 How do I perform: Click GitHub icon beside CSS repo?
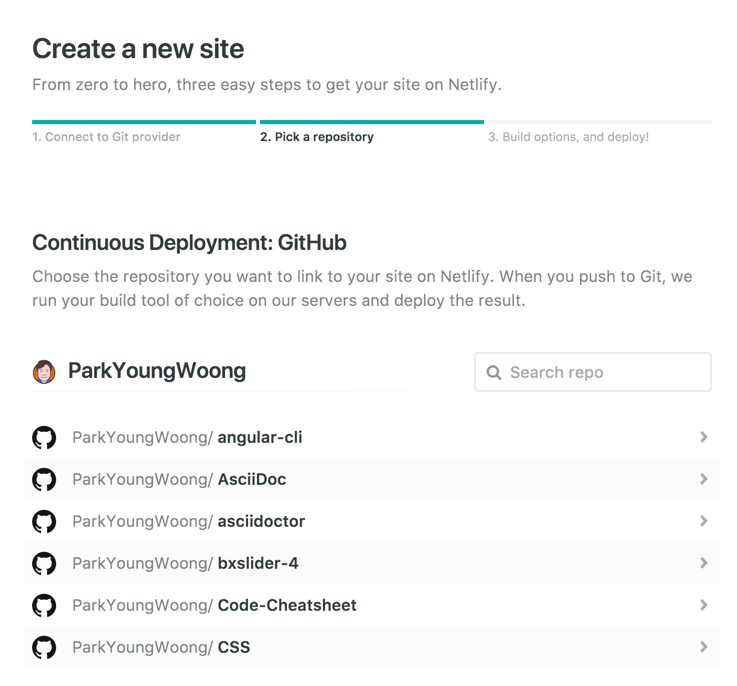pos(44,647)
